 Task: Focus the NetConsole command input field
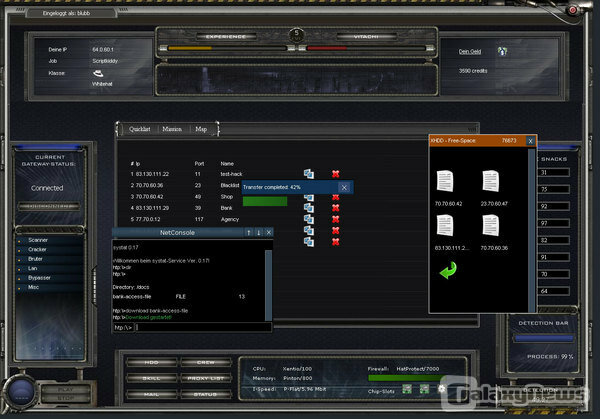click(203, 327)
